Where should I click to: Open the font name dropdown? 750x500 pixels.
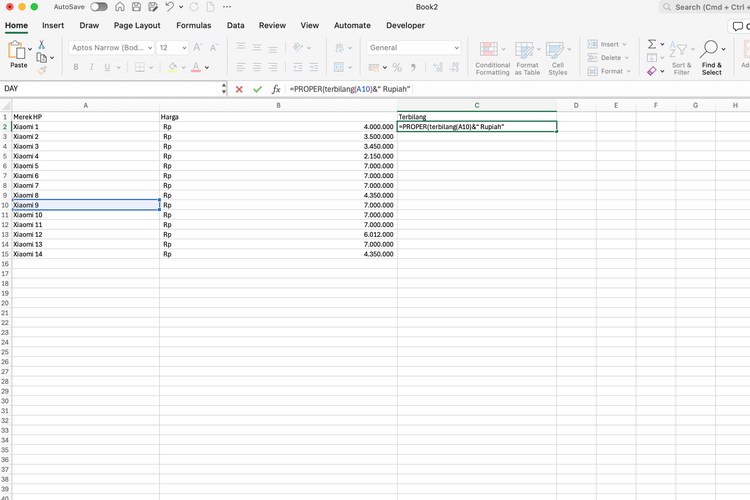click(150, 48)
